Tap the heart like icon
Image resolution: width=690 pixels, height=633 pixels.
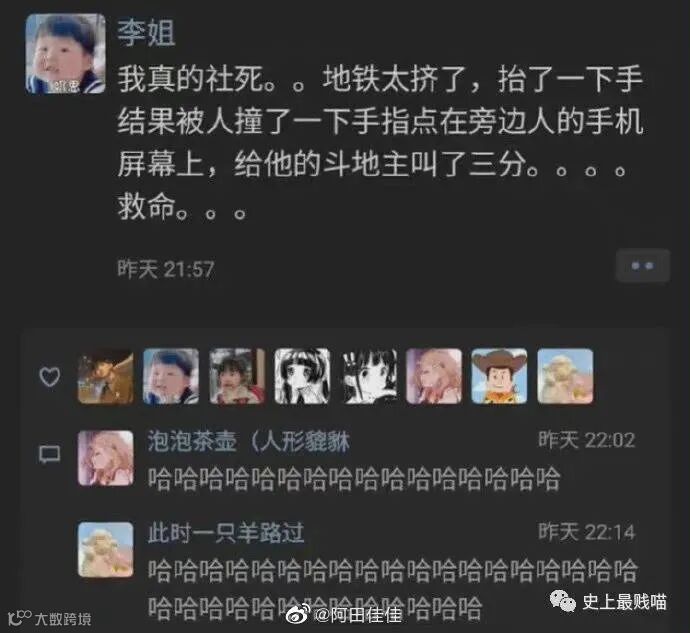[50, 377]
